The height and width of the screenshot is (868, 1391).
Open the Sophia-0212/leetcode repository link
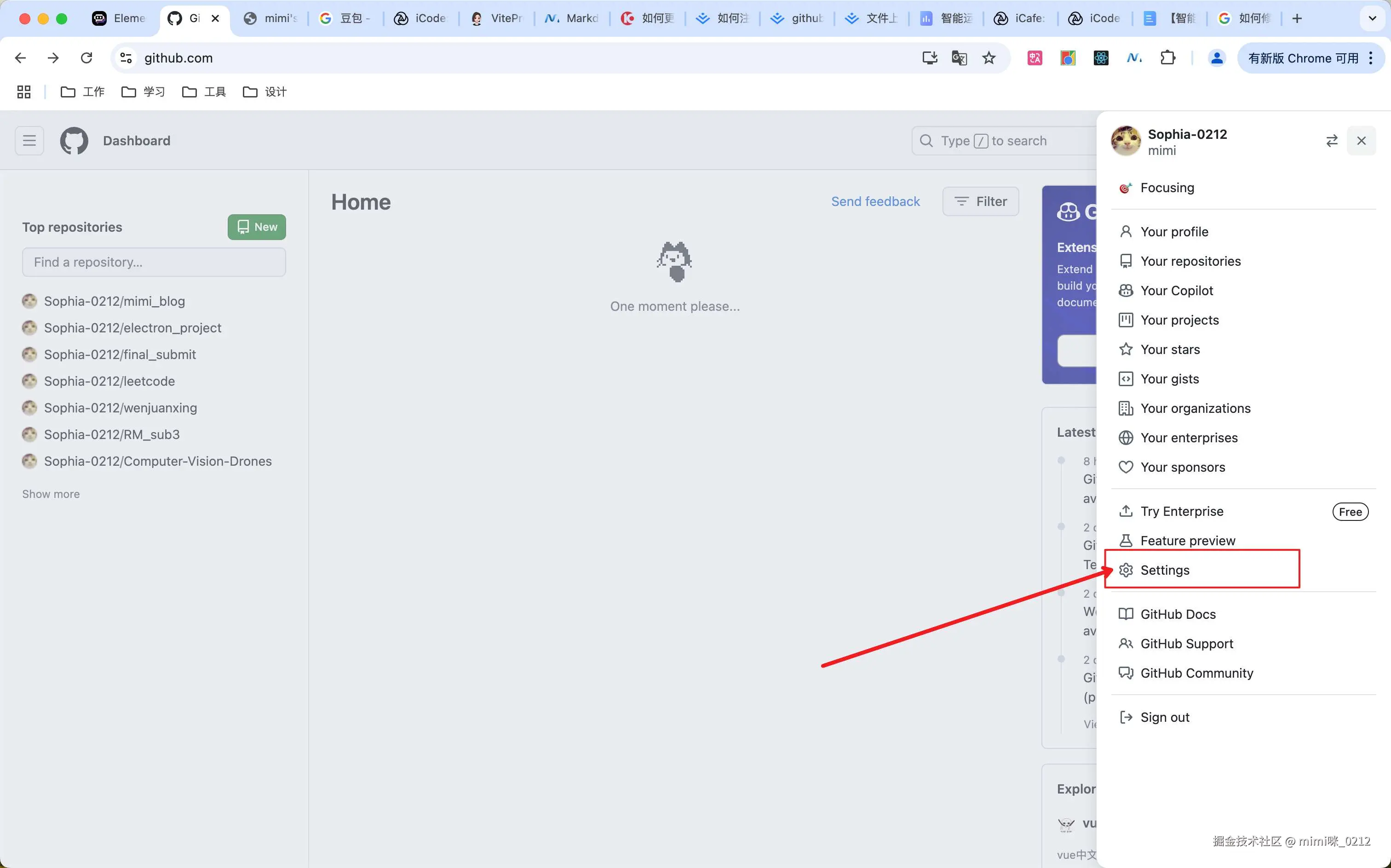click(x=109, y=381)
